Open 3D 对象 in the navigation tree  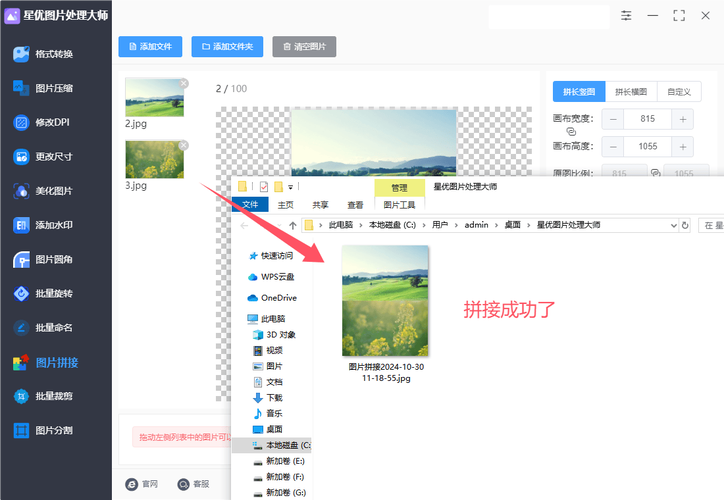274,335
